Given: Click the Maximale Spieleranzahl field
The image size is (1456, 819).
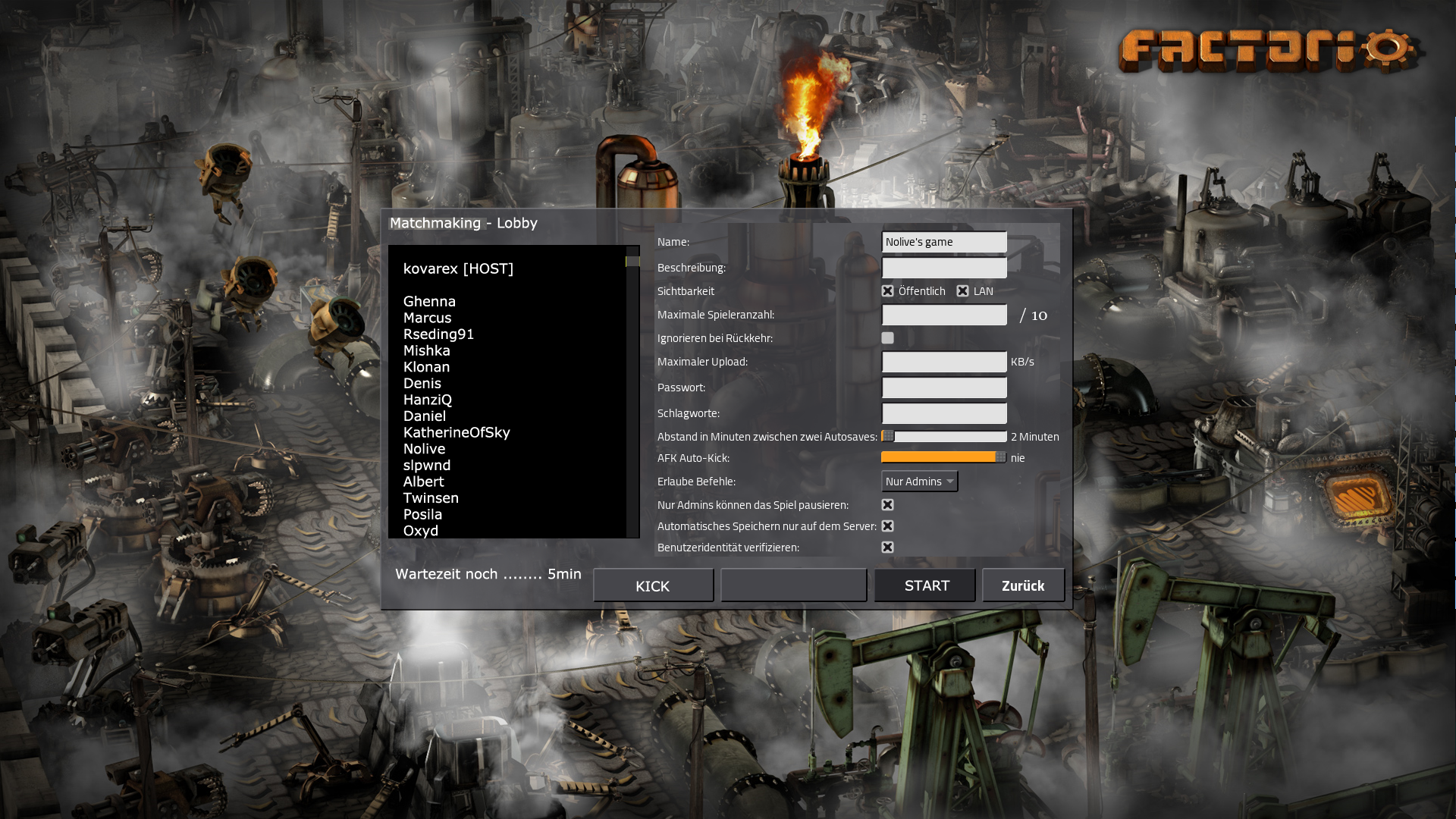Looking at the screenshot, I should (x=944, y=315).
